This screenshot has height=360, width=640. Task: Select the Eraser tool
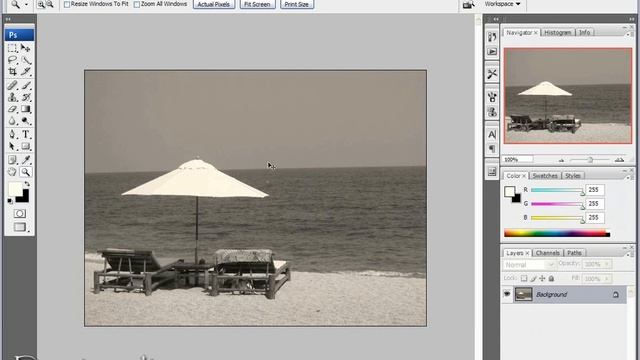(x=12, y=109)
